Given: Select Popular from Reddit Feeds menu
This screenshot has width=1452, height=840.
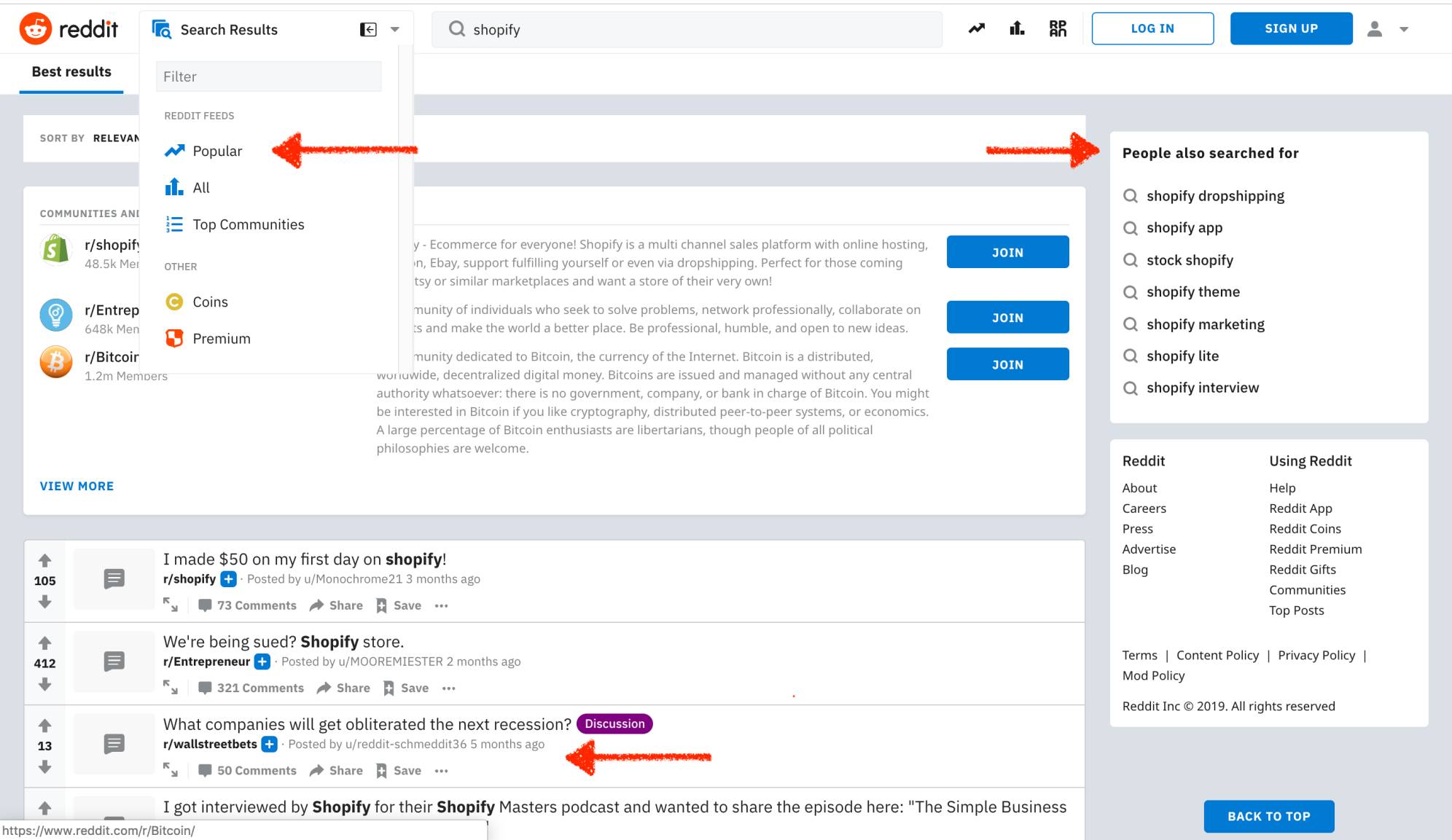Looking at the screenshot, I should pos(217,151).
